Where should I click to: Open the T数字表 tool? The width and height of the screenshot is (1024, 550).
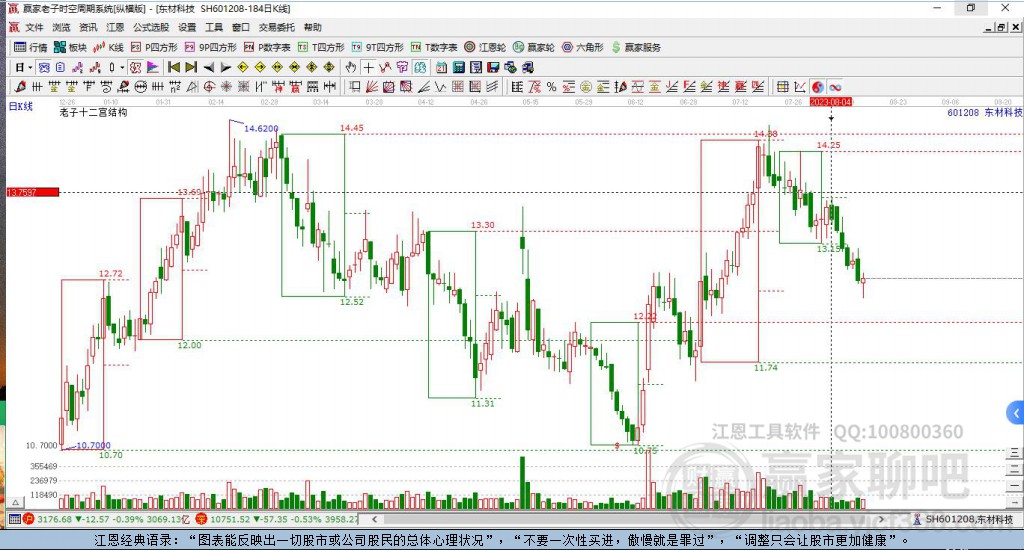[x=434, y=47]
